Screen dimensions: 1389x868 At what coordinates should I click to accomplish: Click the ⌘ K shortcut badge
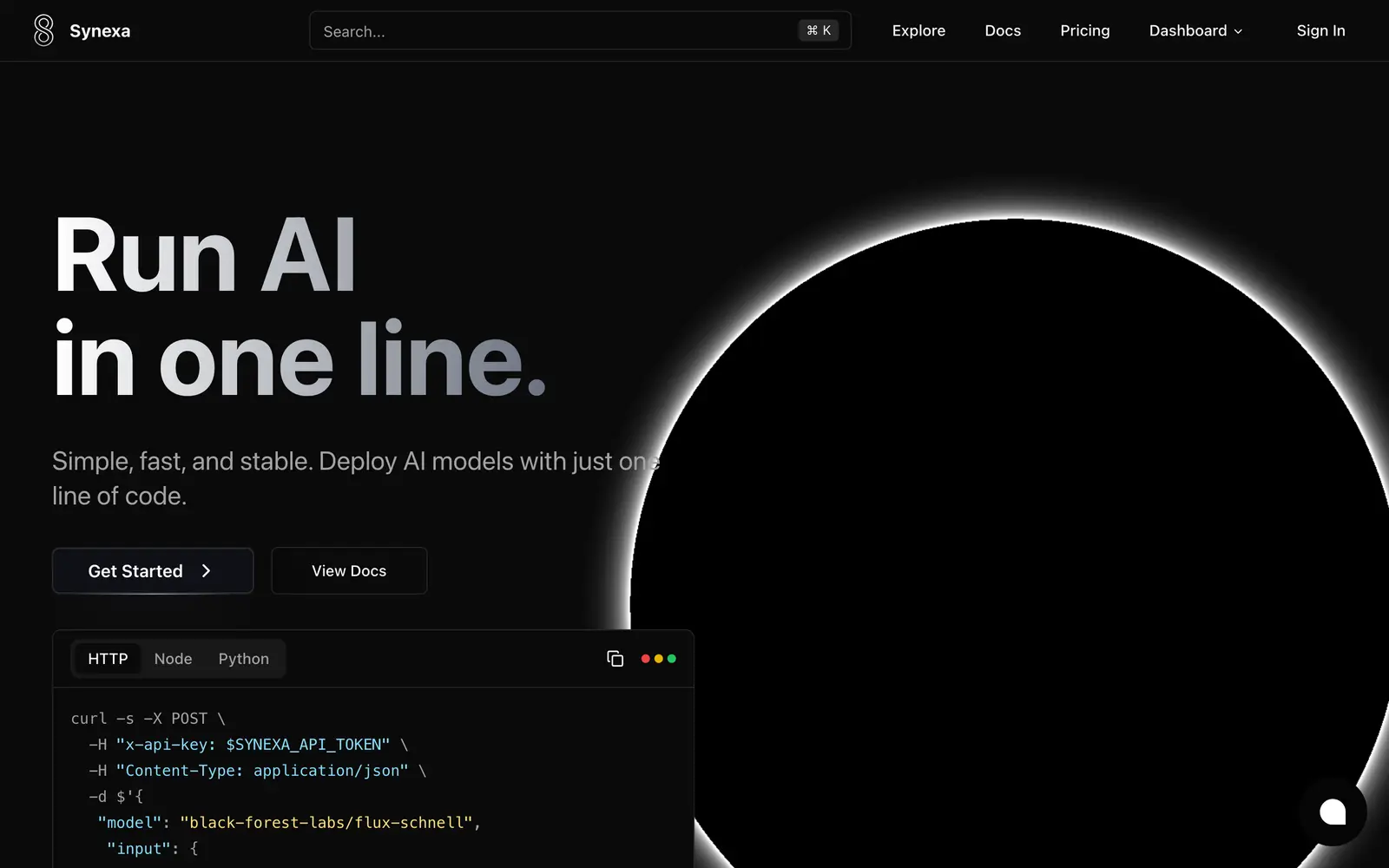818,30
